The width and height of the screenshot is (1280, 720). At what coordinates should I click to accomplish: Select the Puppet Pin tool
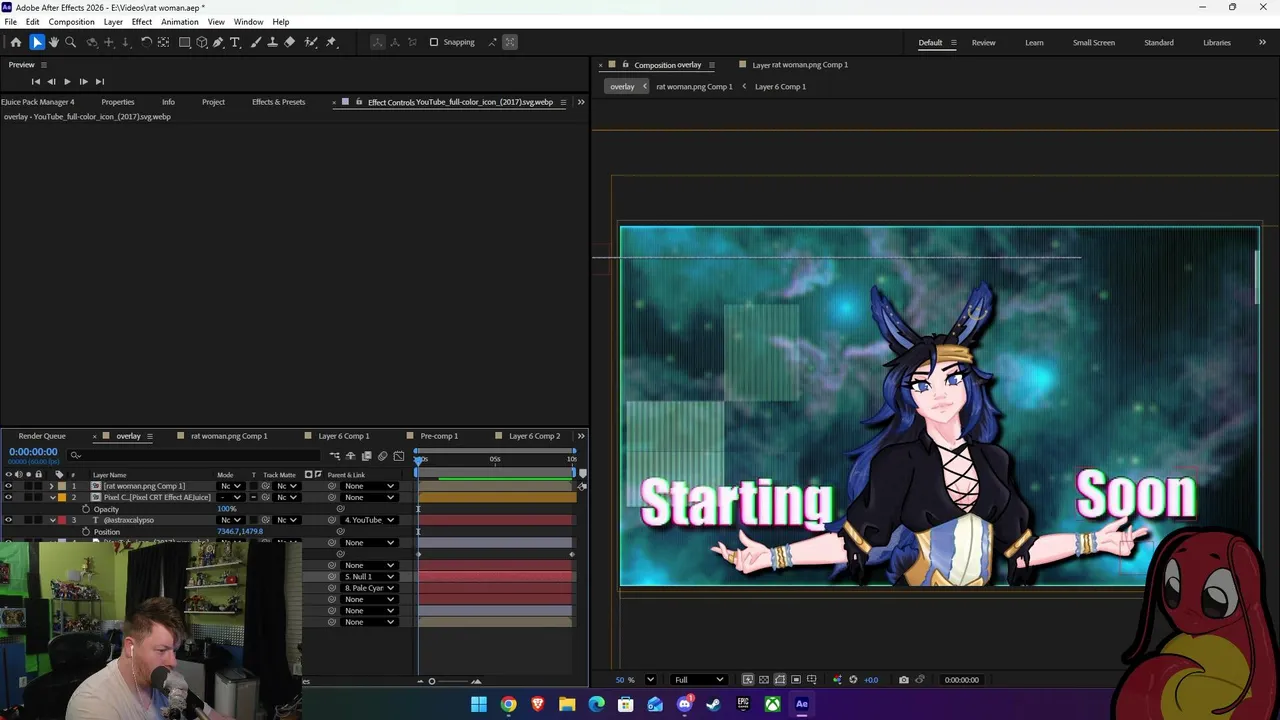tap(331, 42)
